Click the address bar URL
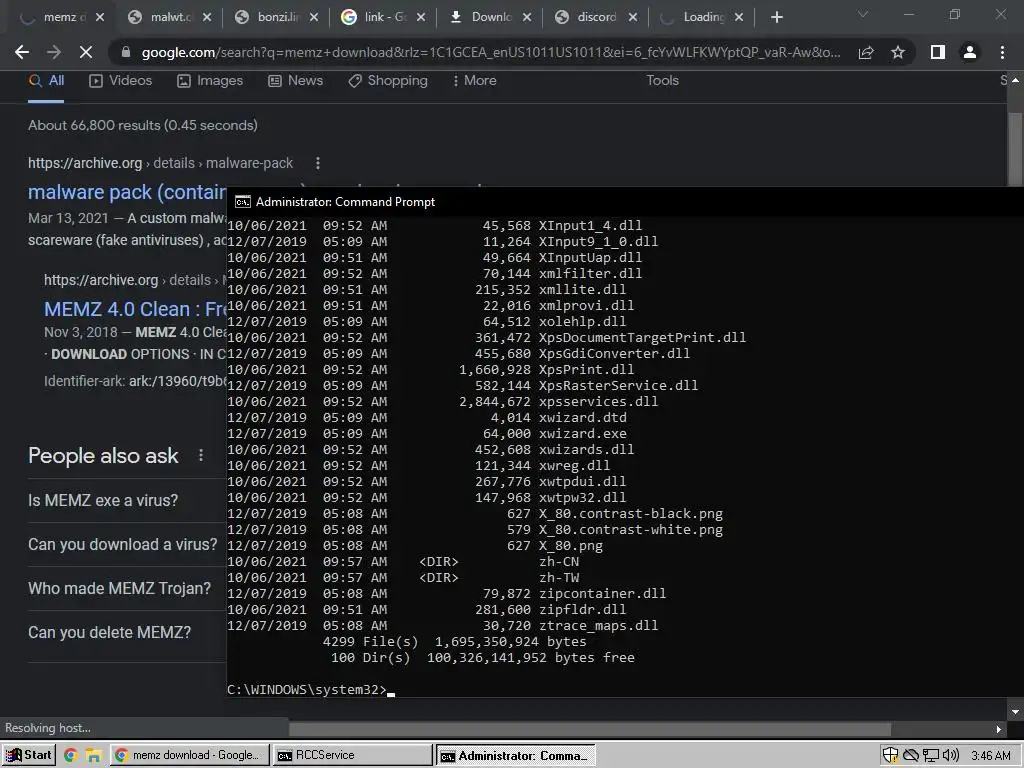The image size is (1024, 768). (490, 52)
